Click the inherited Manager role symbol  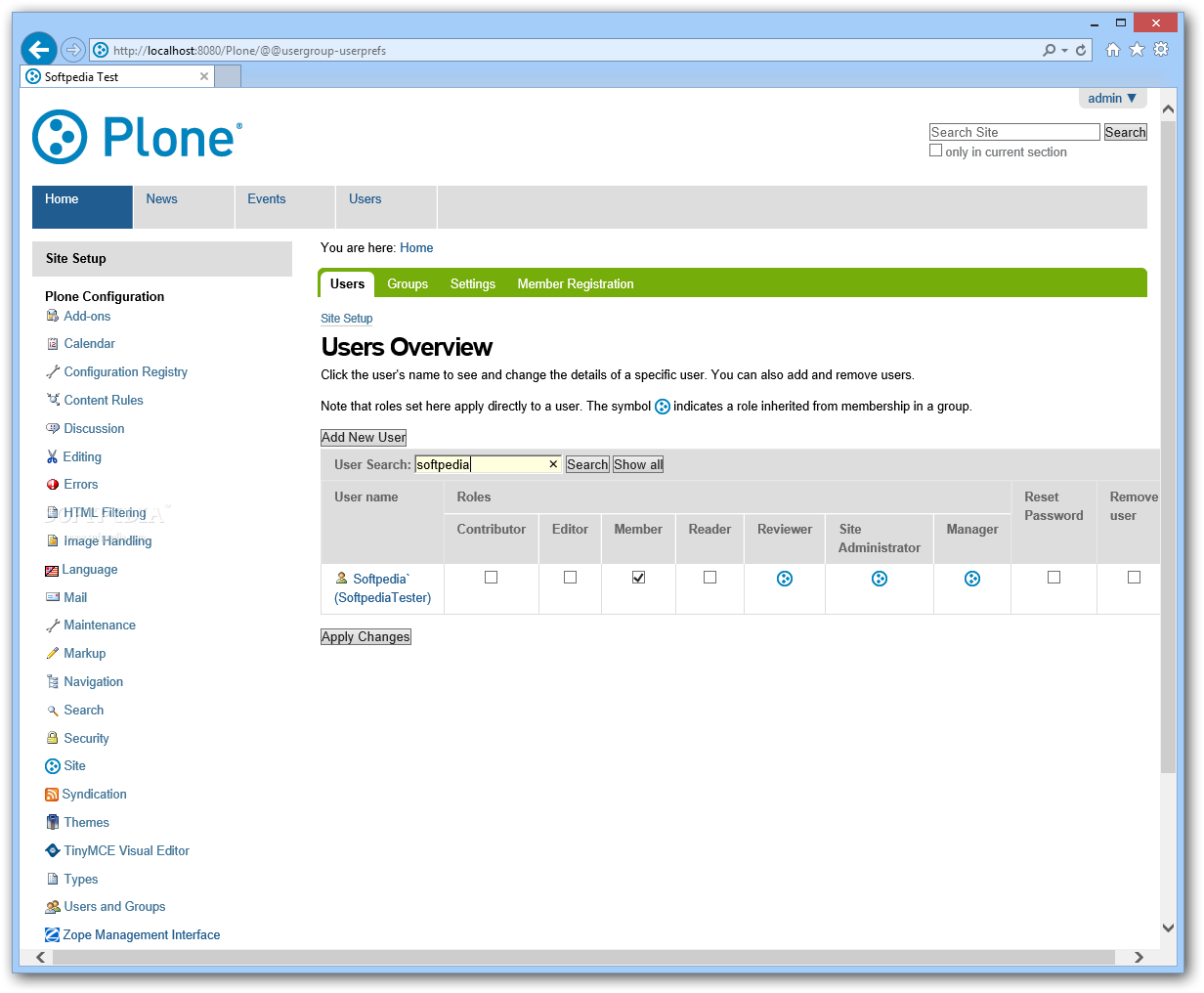tap(972, 579)
